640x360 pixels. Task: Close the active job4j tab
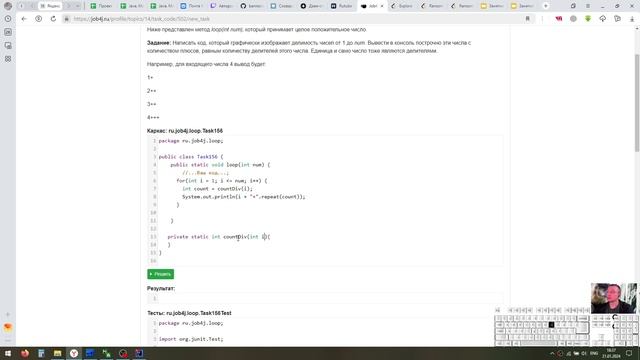click(382, 6)
